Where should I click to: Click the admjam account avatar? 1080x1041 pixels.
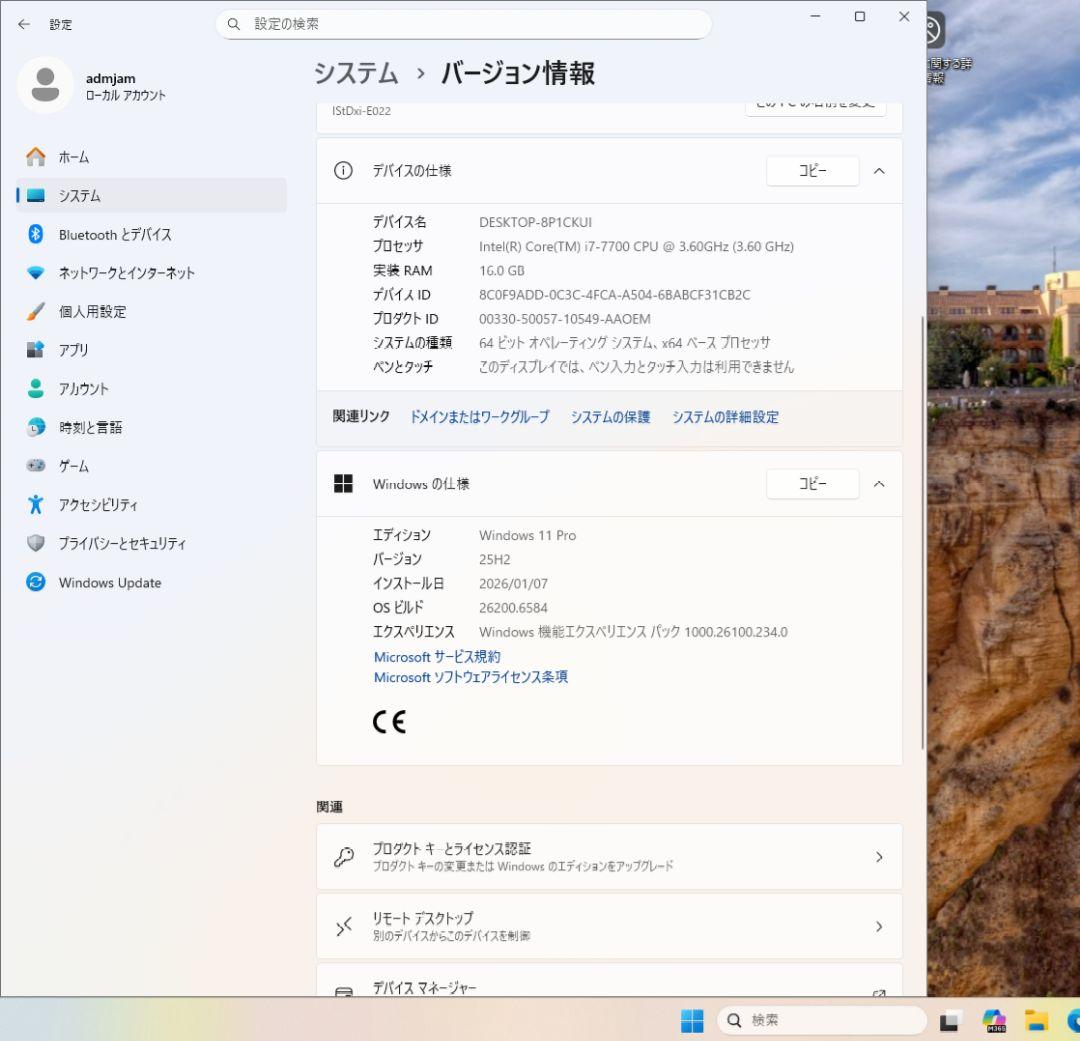click(45, 85)
